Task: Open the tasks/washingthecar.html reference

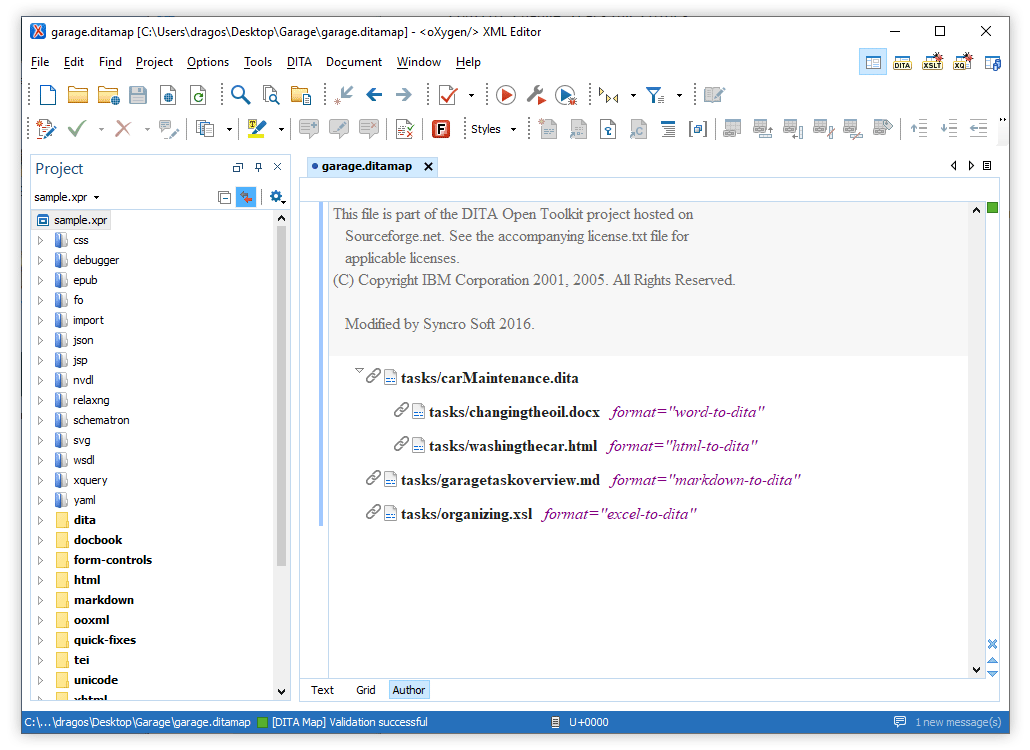Action: (512, 447)
